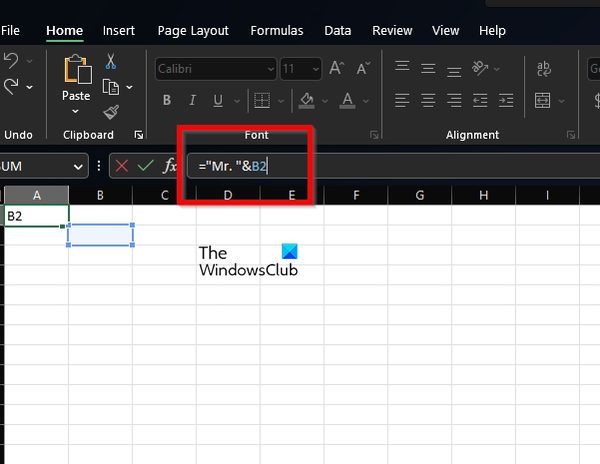
Task: Click Increase Indent icon
Action: coord(506,101)
